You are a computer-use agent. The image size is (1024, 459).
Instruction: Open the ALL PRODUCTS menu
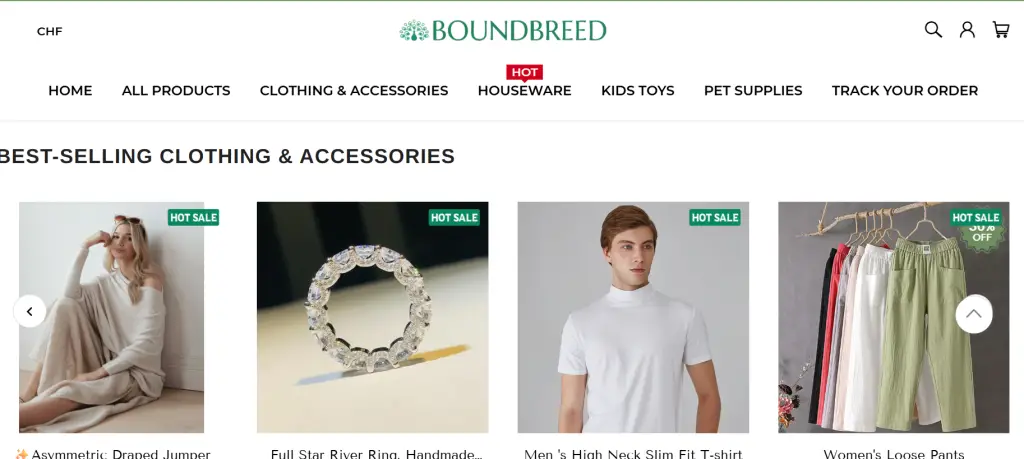click(176, 91)
